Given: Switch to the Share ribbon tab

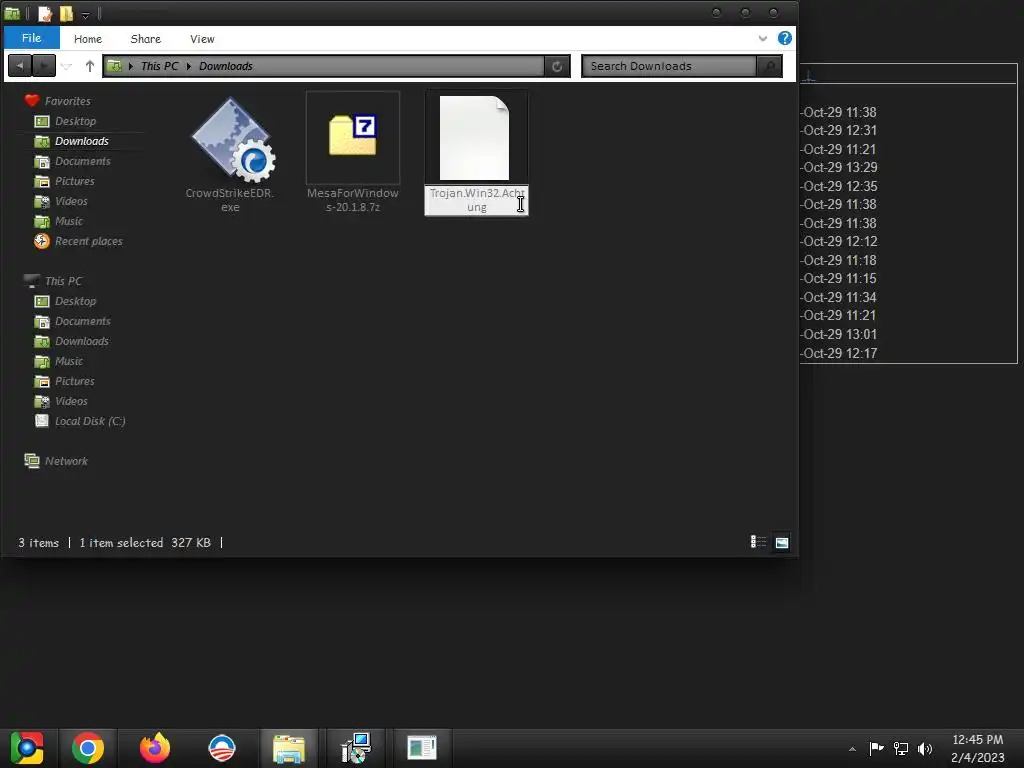Looking at the screenshot, I should click(x=146, y=39).
